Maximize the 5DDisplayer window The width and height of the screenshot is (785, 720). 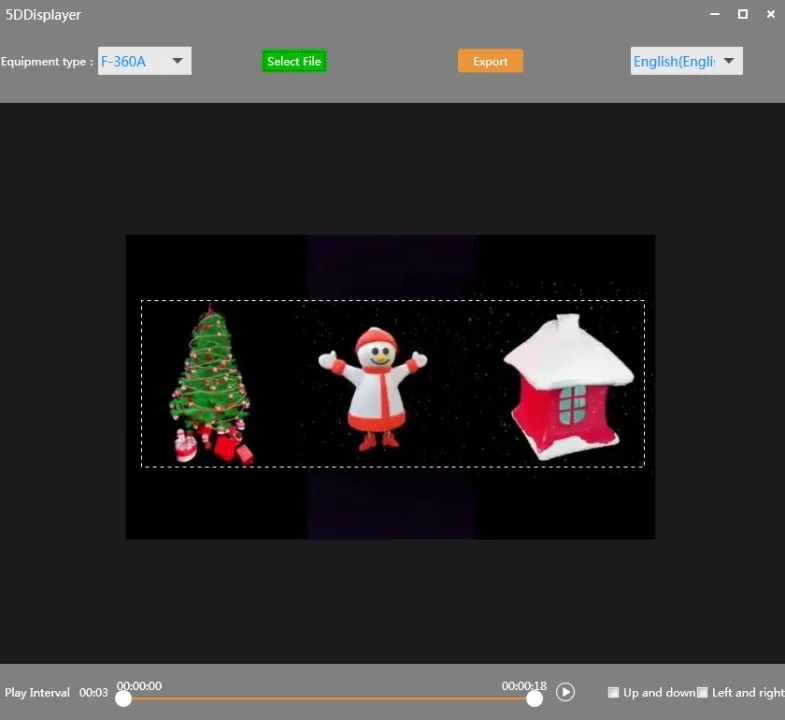(x=742, y=14)
